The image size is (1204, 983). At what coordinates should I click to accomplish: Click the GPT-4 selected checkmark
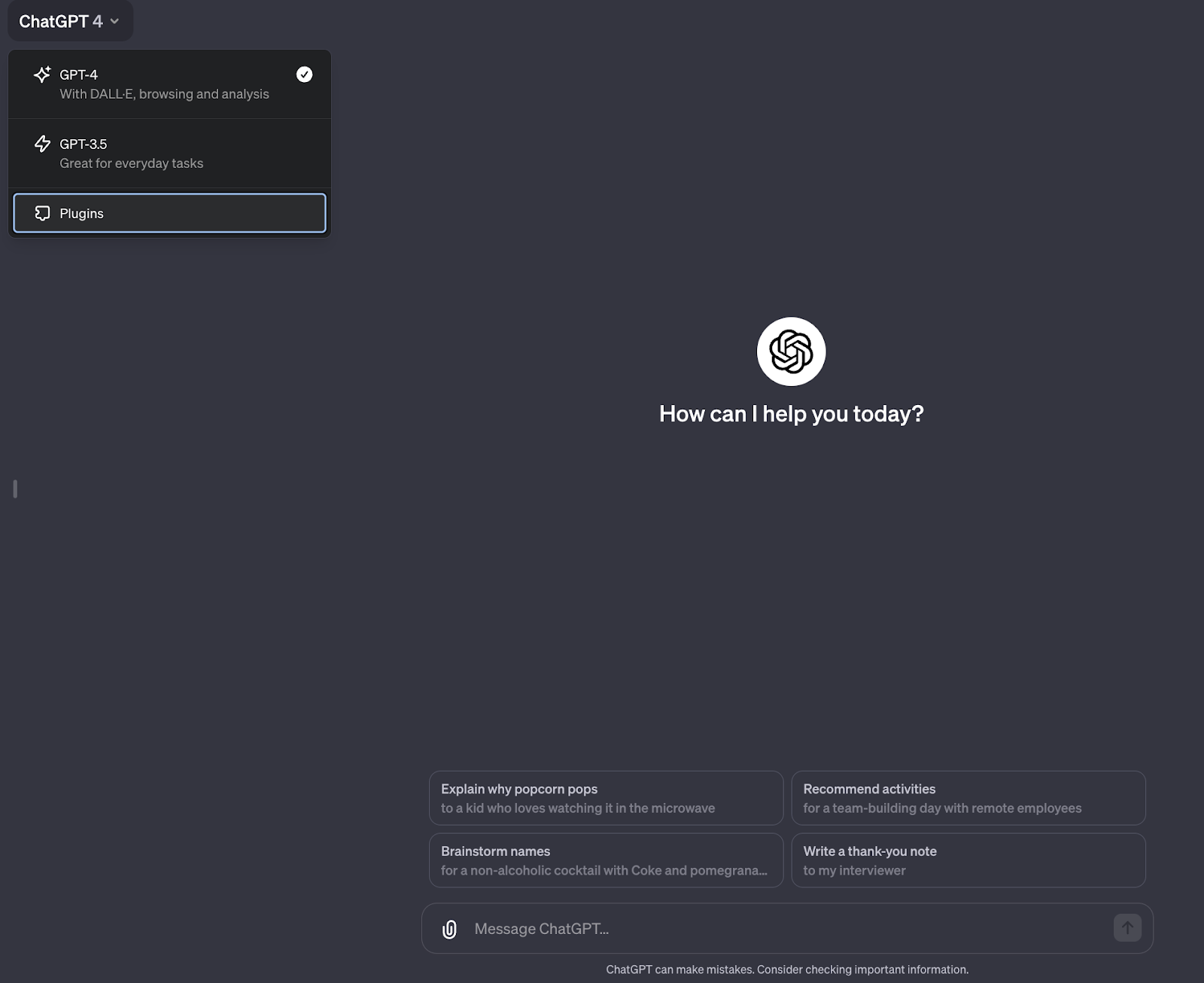[304, 74]
